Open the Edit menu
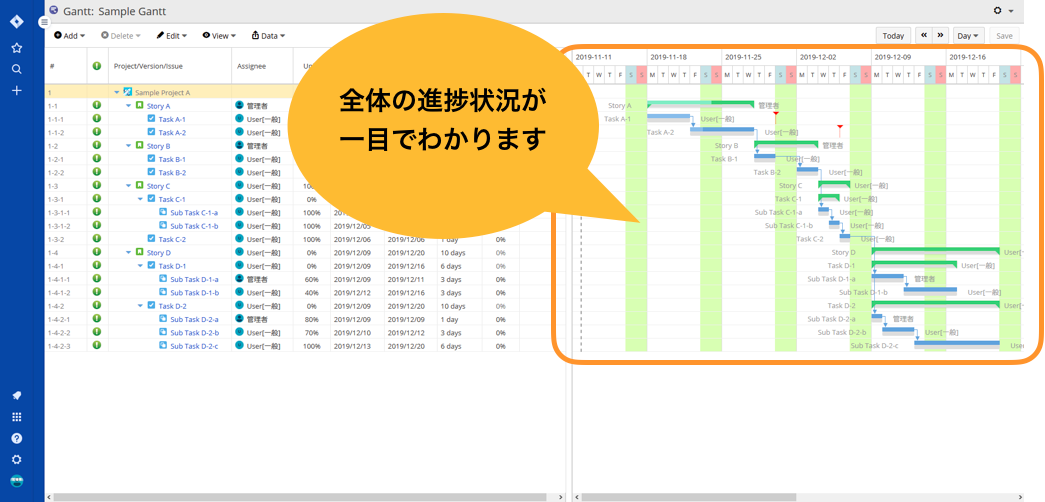 [171, 36]
